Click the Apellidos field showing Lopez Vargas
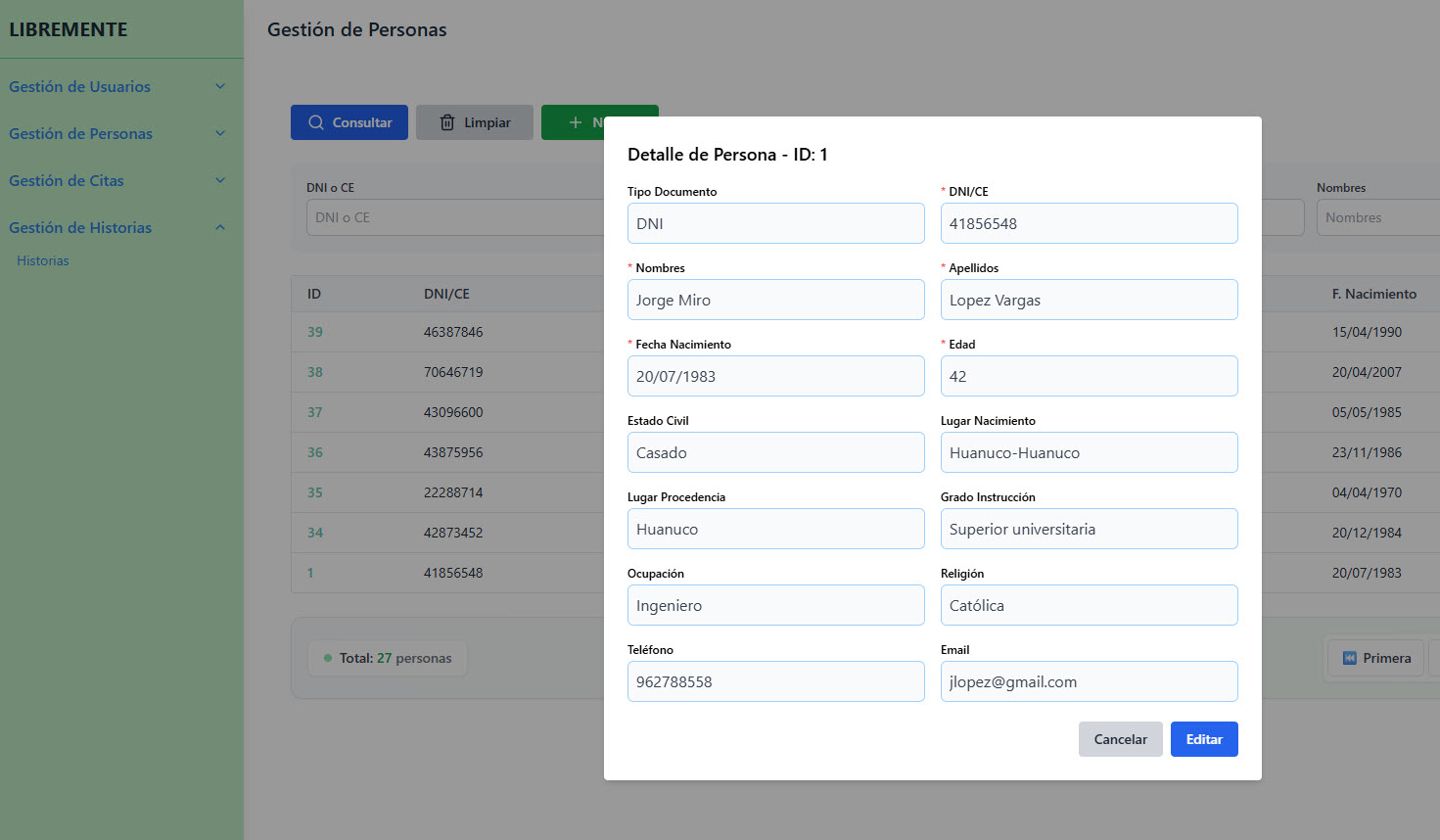Viewport: 1440px width, 840px height. 1090,300
